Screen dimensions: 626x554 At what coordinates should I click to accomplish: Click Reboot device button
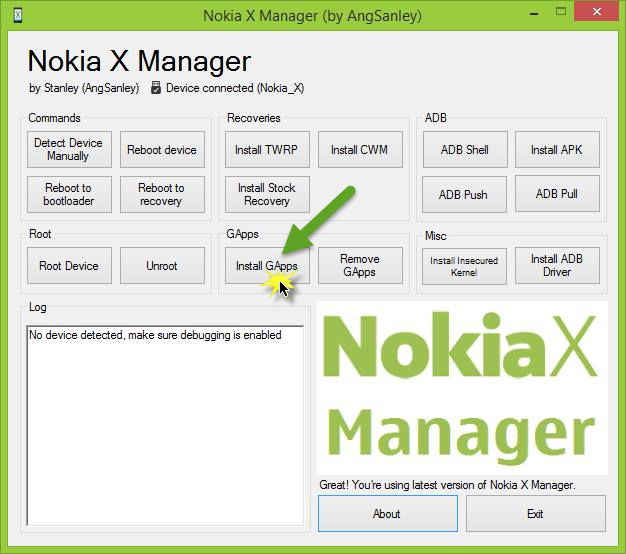[x=162, y=150]
